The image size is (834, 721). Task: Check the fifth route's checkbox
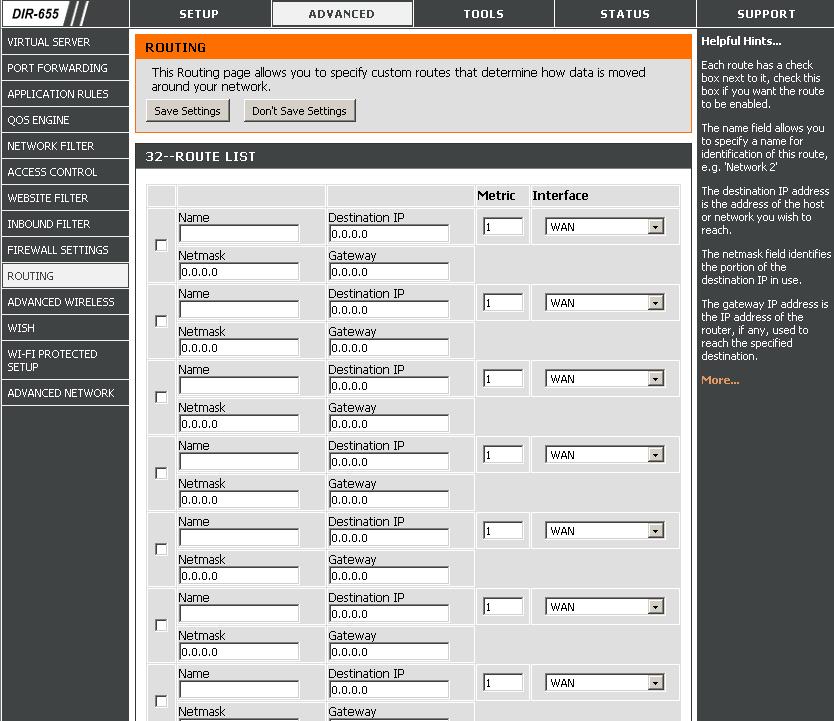tap(161, 549)
